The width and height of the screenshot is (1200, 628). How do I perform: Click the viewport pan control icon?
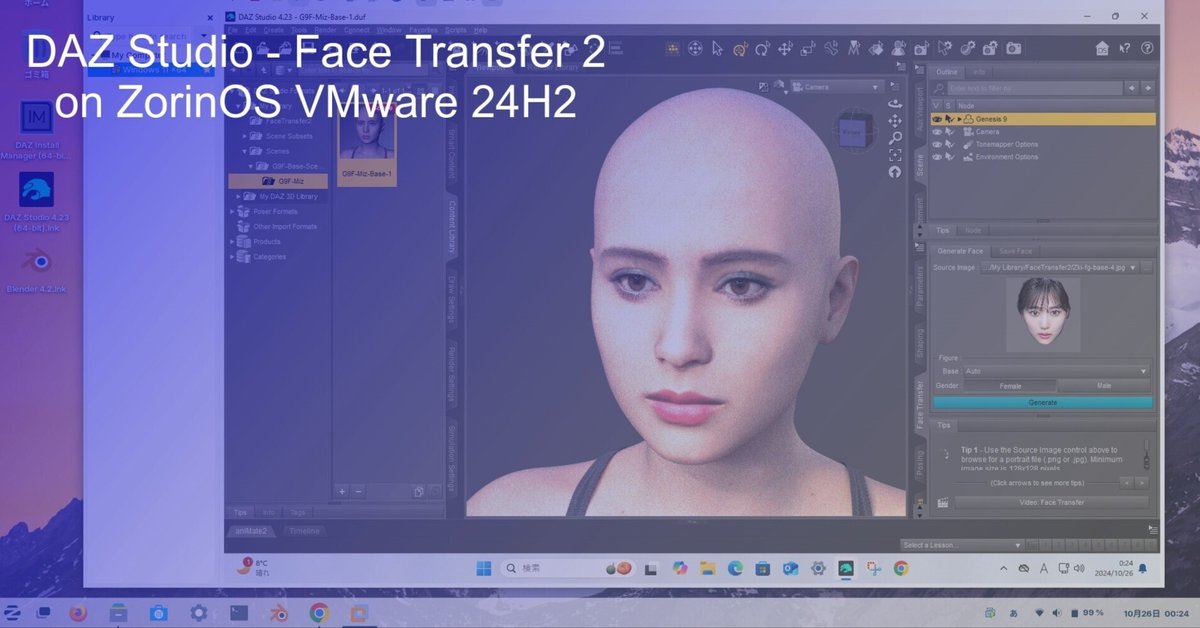(895, 120)
